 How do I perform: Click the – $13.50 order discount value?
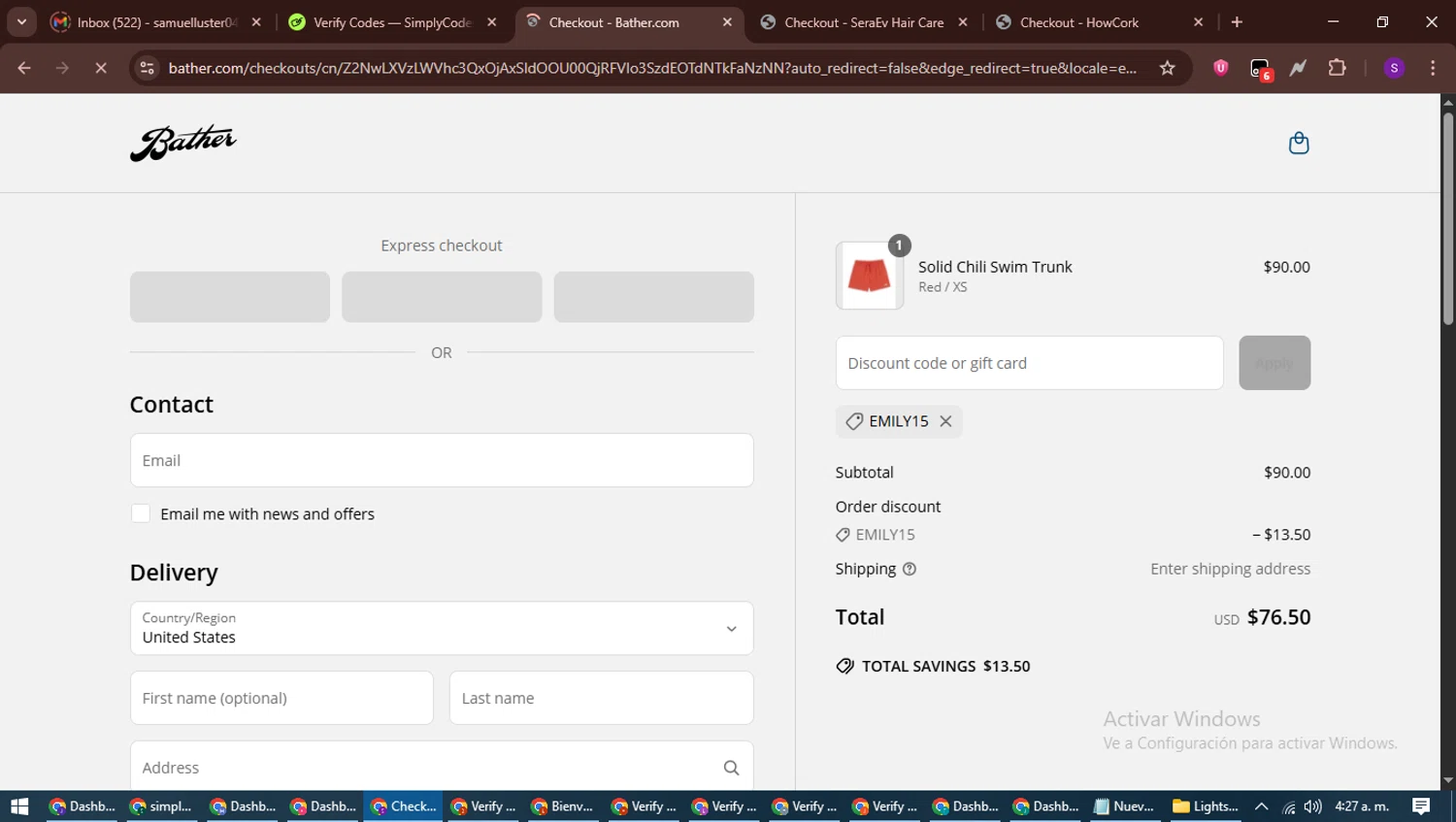point(1281,535)
